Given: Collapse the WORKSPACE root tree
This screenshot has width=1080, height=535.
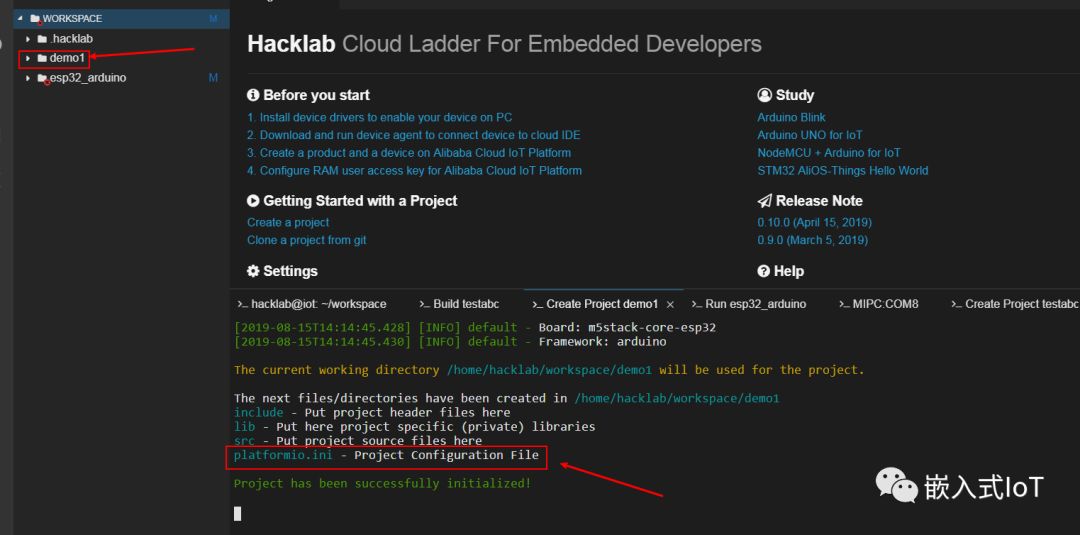Looking at the screenshot, I should click(x=20, y=19).
